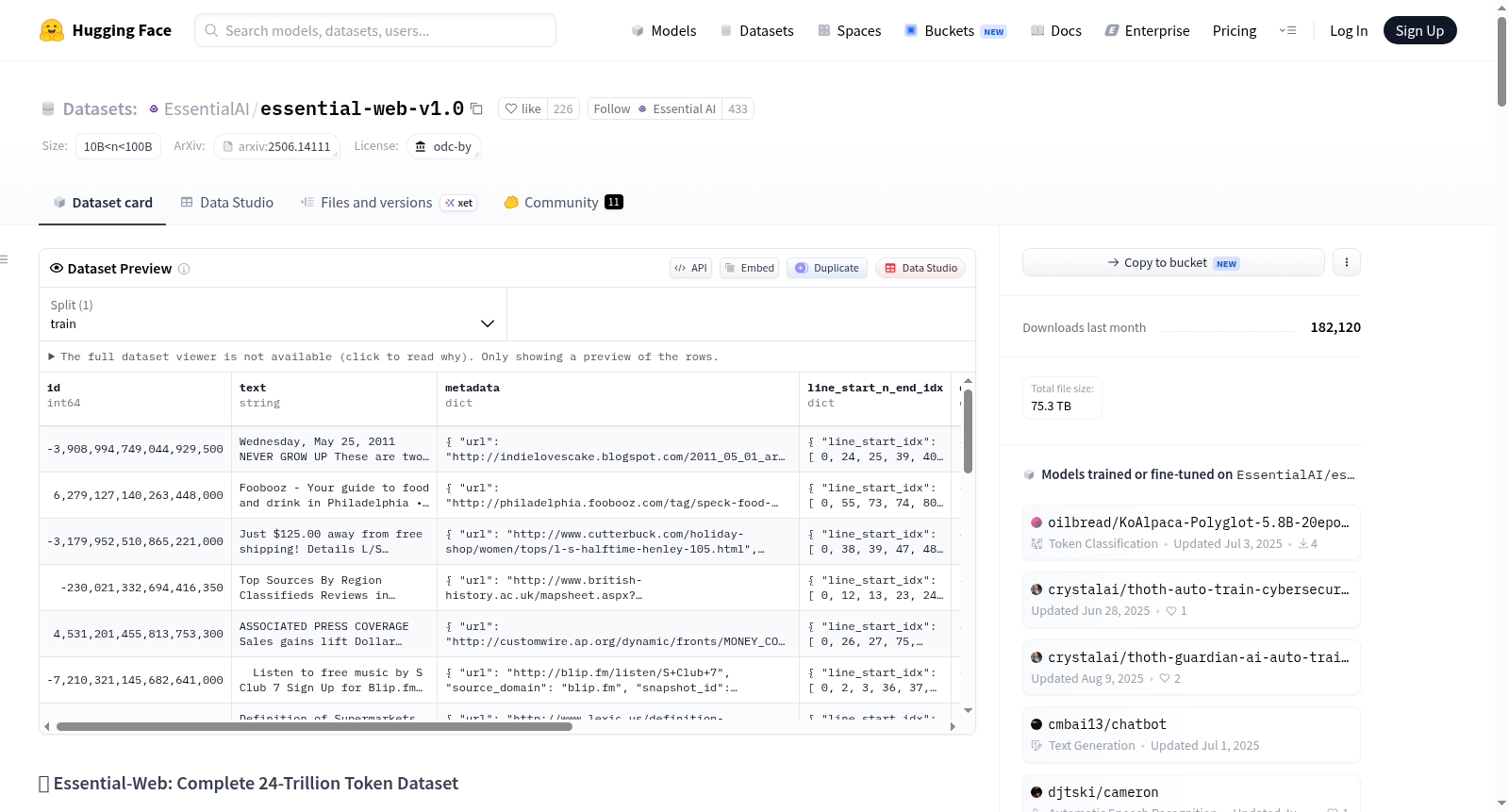Screen dimensions: 1509x812
Task: Open crystalai/thoth-guardian-ai-auto-trai model card
Action: coord(1191,668)
